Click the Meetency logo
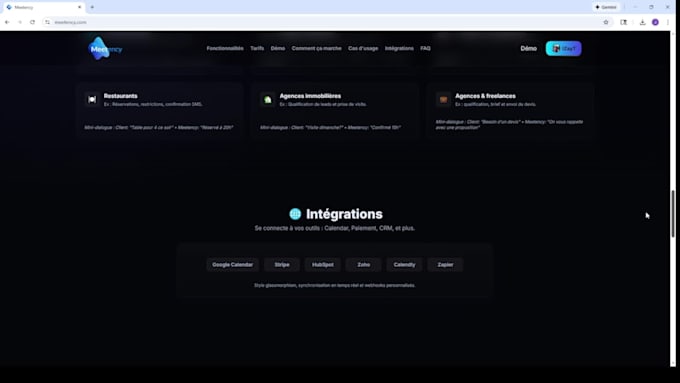The image size is (680, 383). coord(105,49)
